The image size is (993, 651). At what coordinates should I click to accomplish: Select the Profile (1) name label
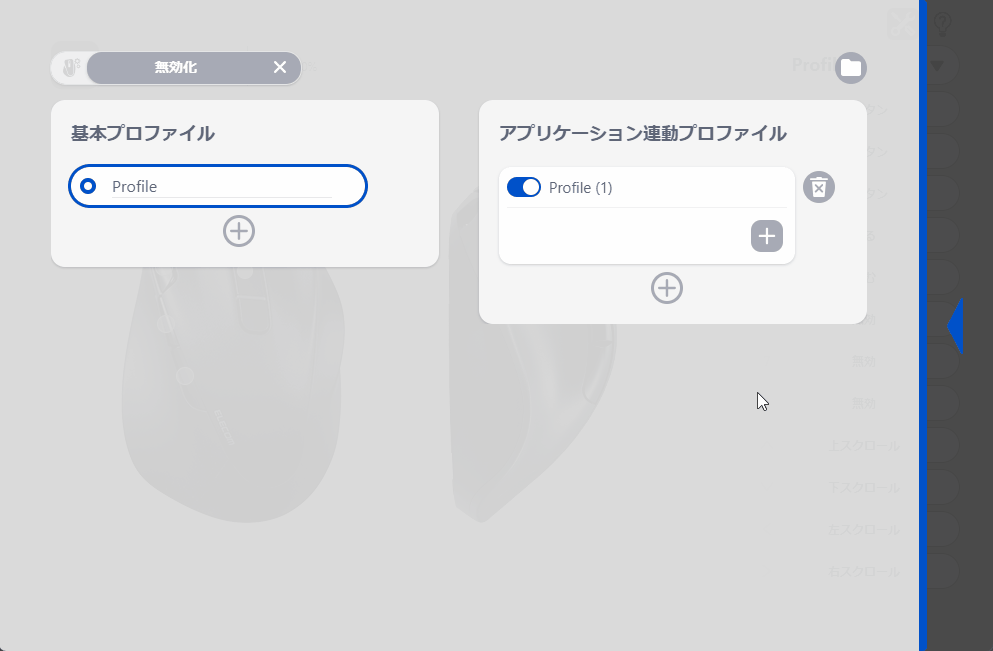click(580, 188)
